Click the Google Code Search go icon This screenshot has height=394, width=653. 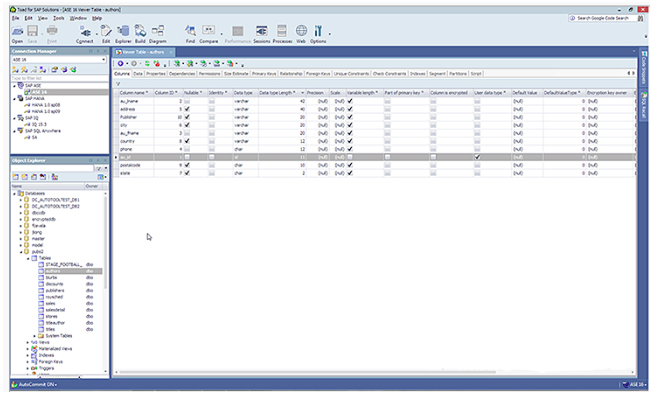(641, 18)
